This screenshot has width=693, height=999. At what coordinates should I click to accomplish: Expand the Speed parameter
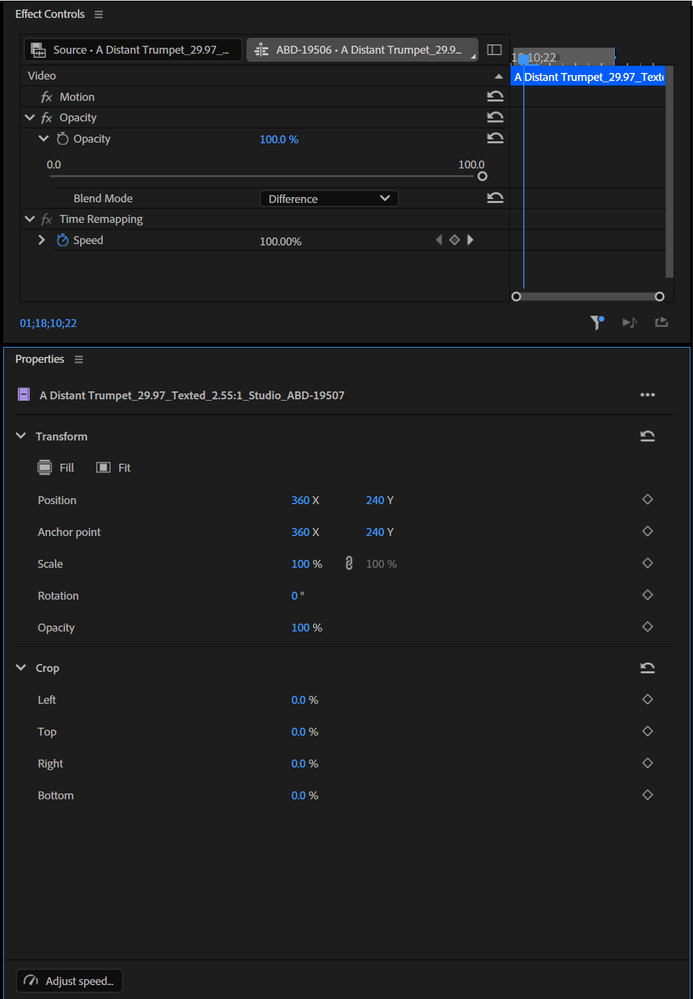coord(42,240)
